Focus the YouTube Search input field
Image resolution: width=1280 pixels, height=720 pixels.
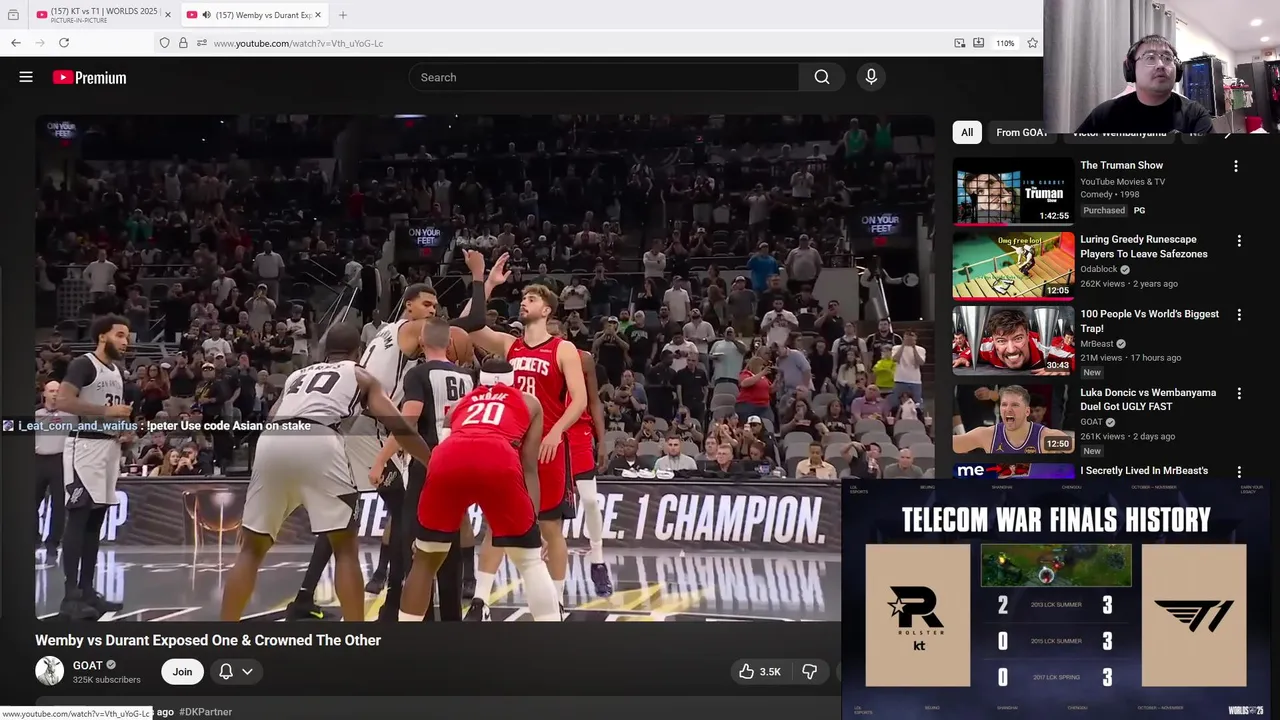tap(603, 77)
